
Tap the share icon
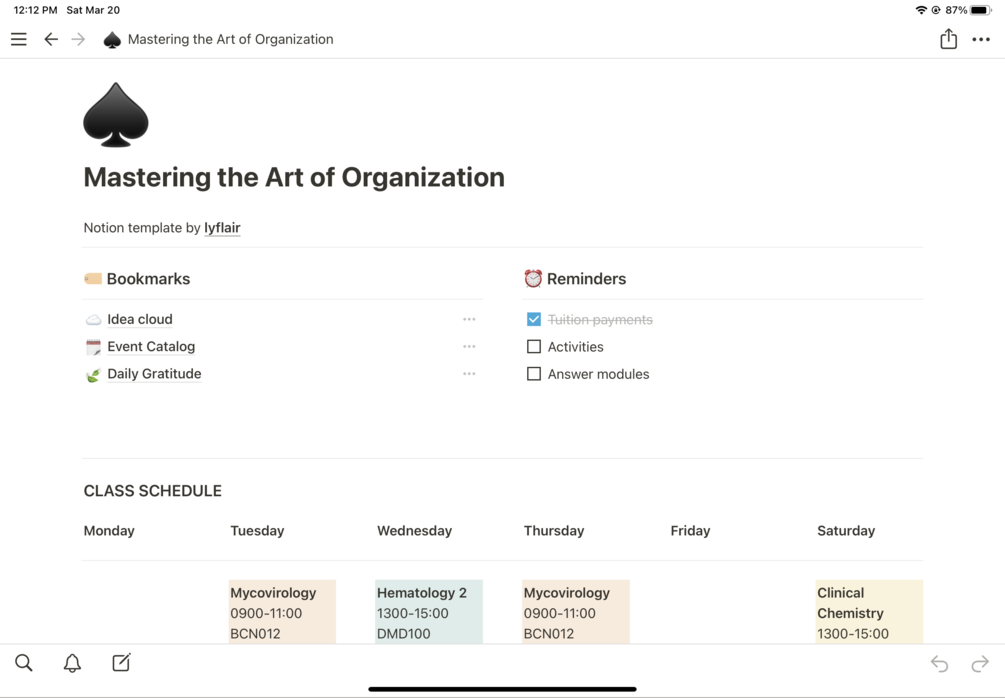coord(948,39)
